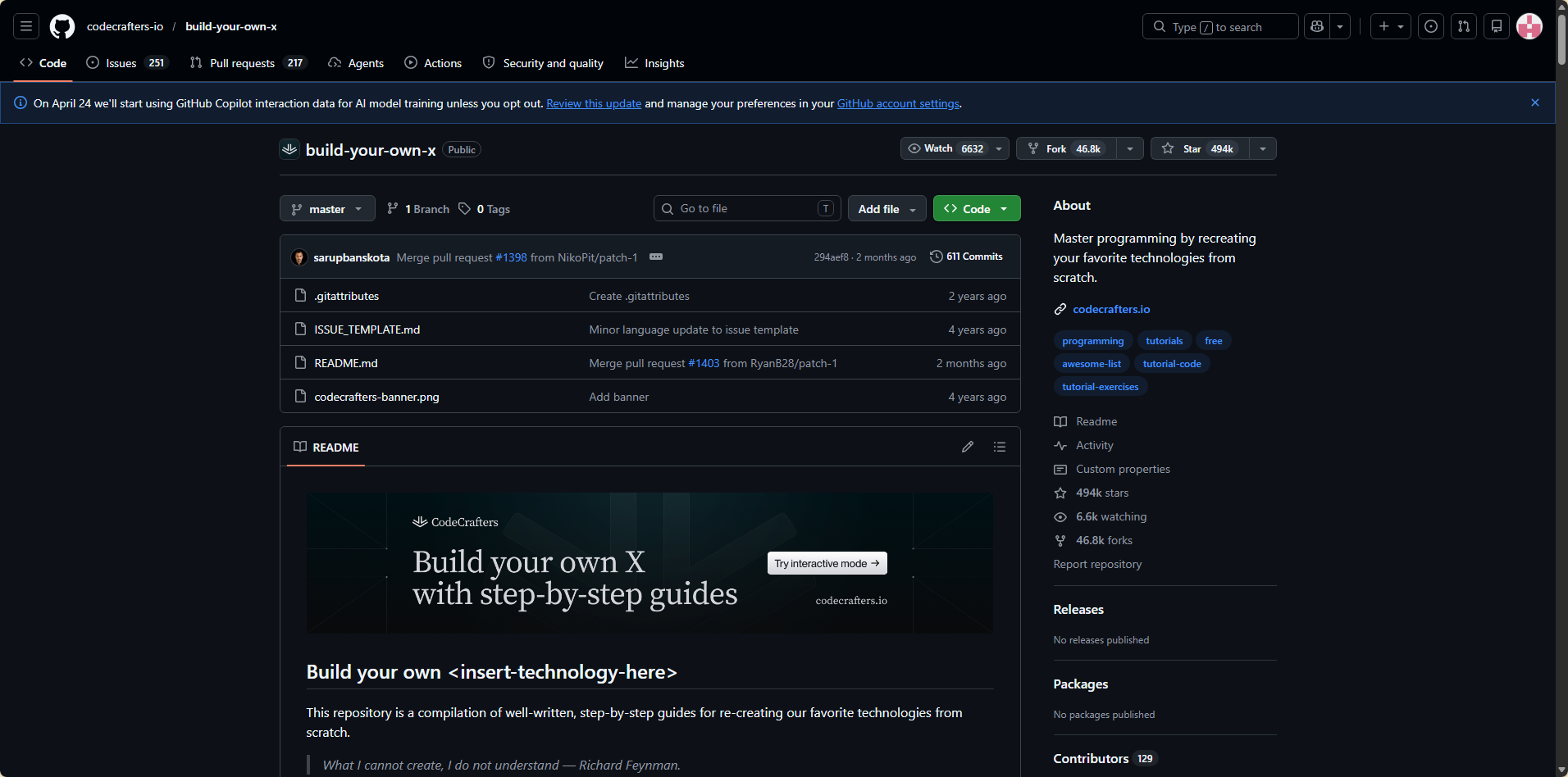Open the hamburger navigation menu
Viewport: 1568px width, 777px height.
[26, 26]
